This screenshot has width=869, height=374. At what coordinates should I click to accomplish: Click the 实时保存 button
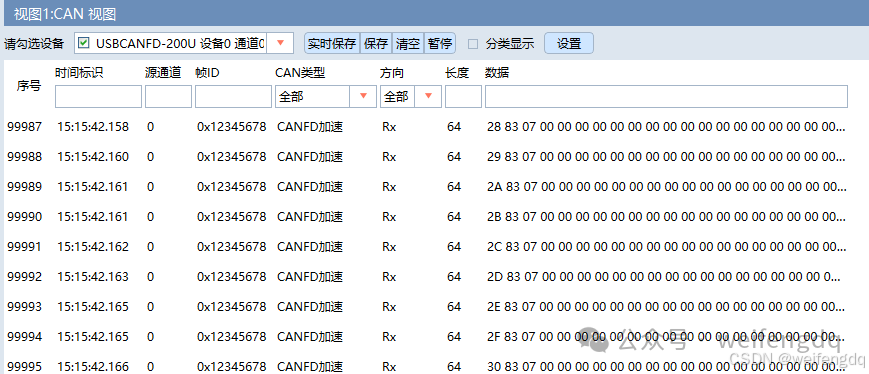pos(332,44)
